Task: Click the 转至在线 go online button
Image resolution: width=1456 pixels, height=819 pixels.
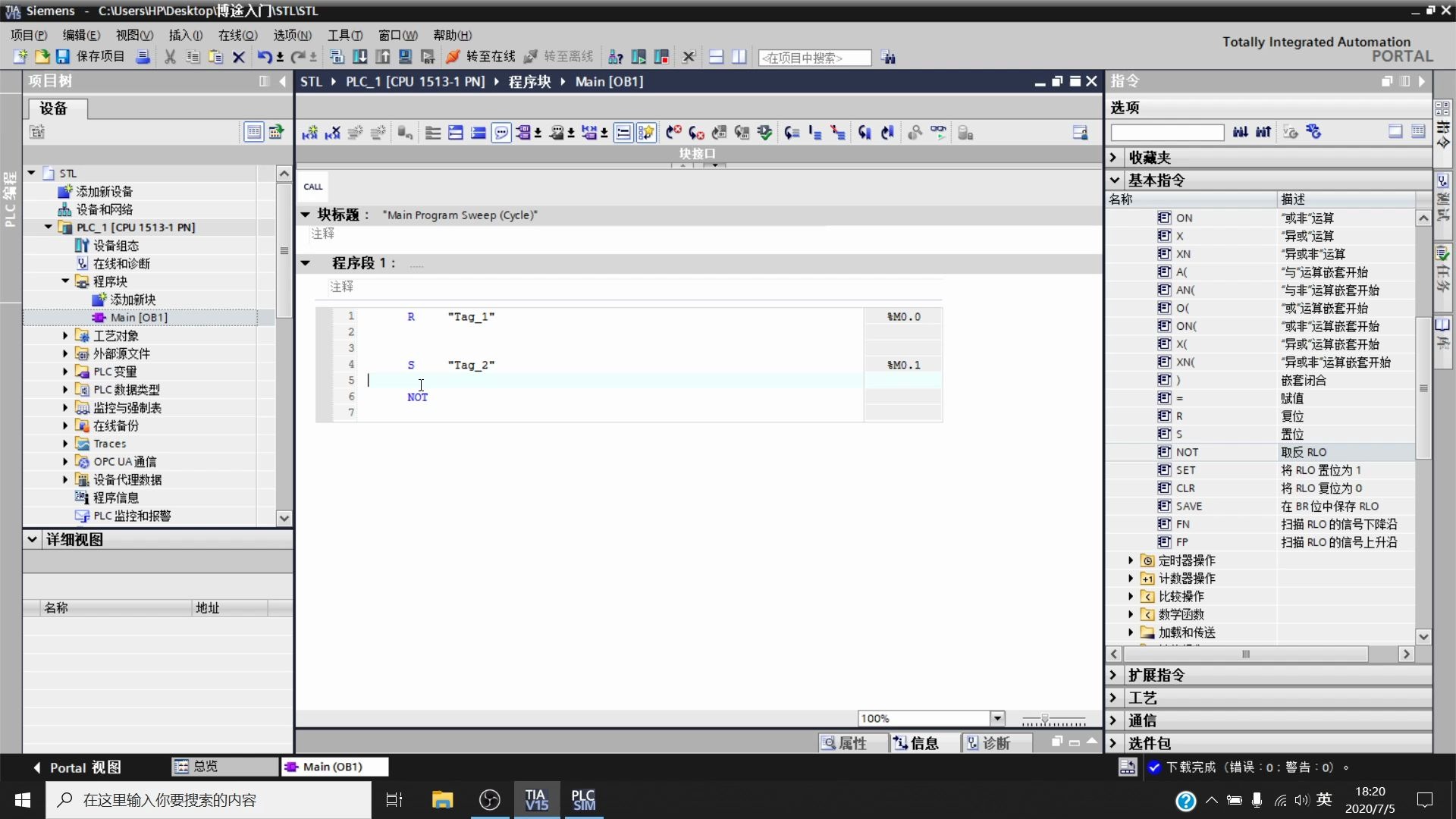Action: [481, 57]
